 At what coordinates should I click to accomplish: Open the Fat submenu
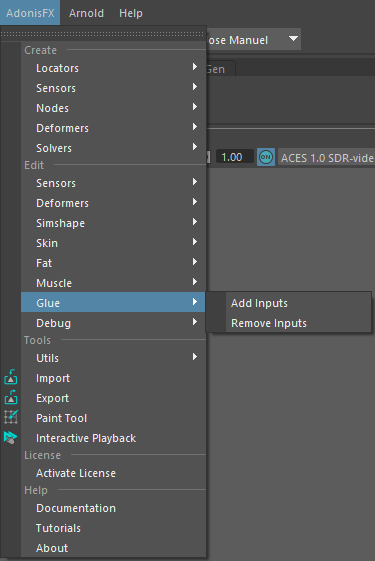[x=113, y=263]
